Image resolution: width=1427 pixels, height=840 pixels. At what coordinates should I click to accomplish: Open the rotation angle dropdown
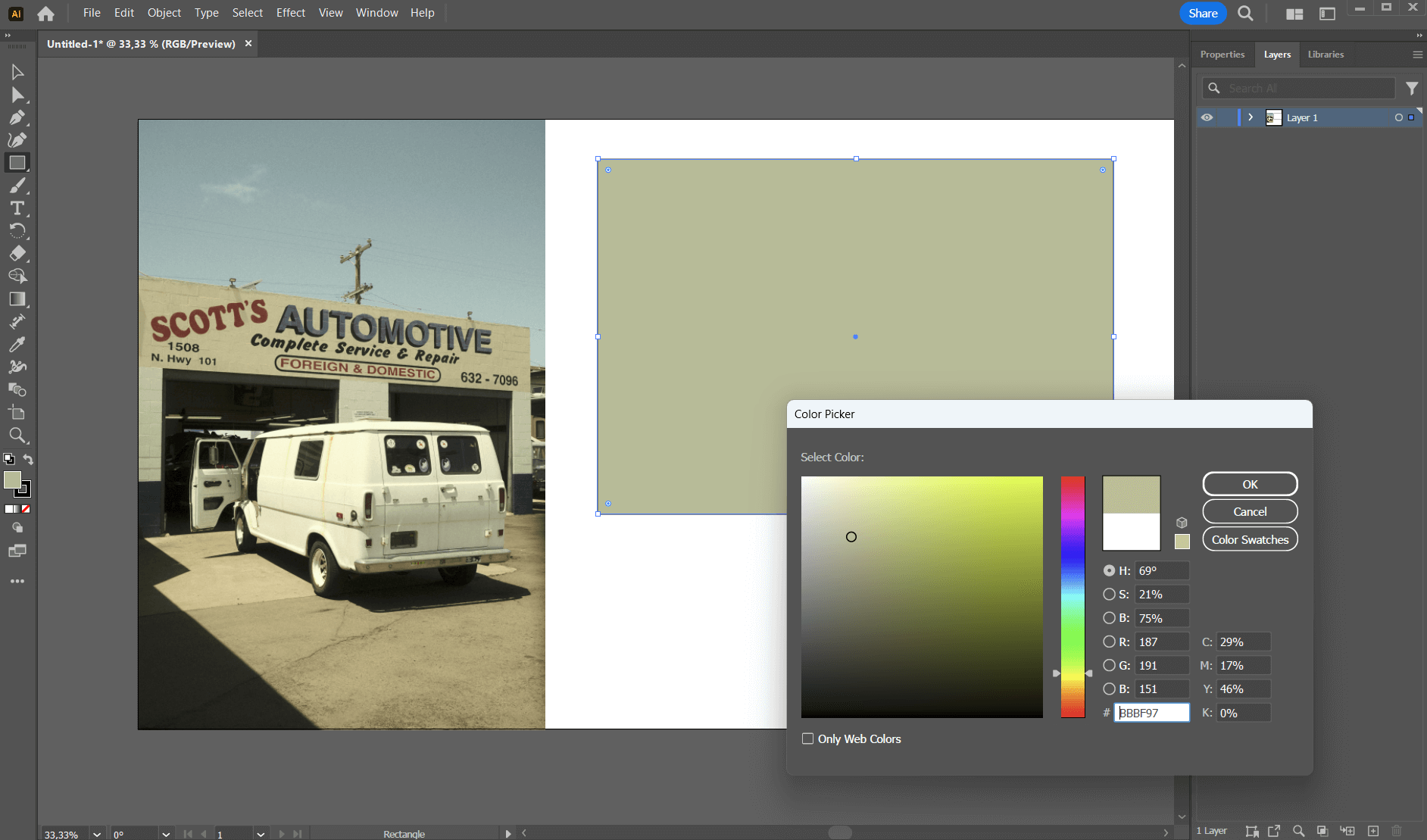[166, 834]
